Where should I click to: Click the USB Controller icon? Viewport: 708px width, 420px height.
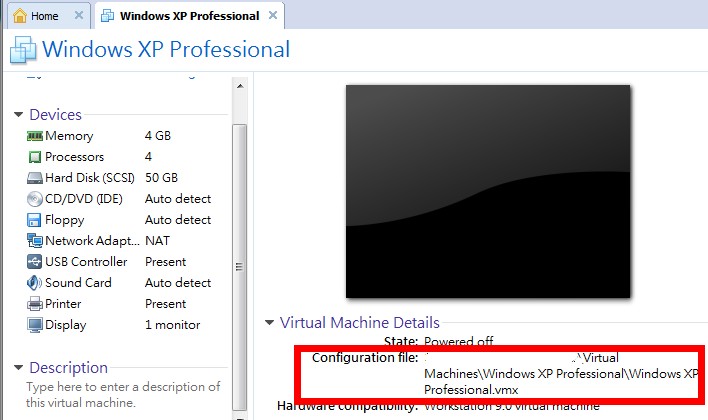34,261
